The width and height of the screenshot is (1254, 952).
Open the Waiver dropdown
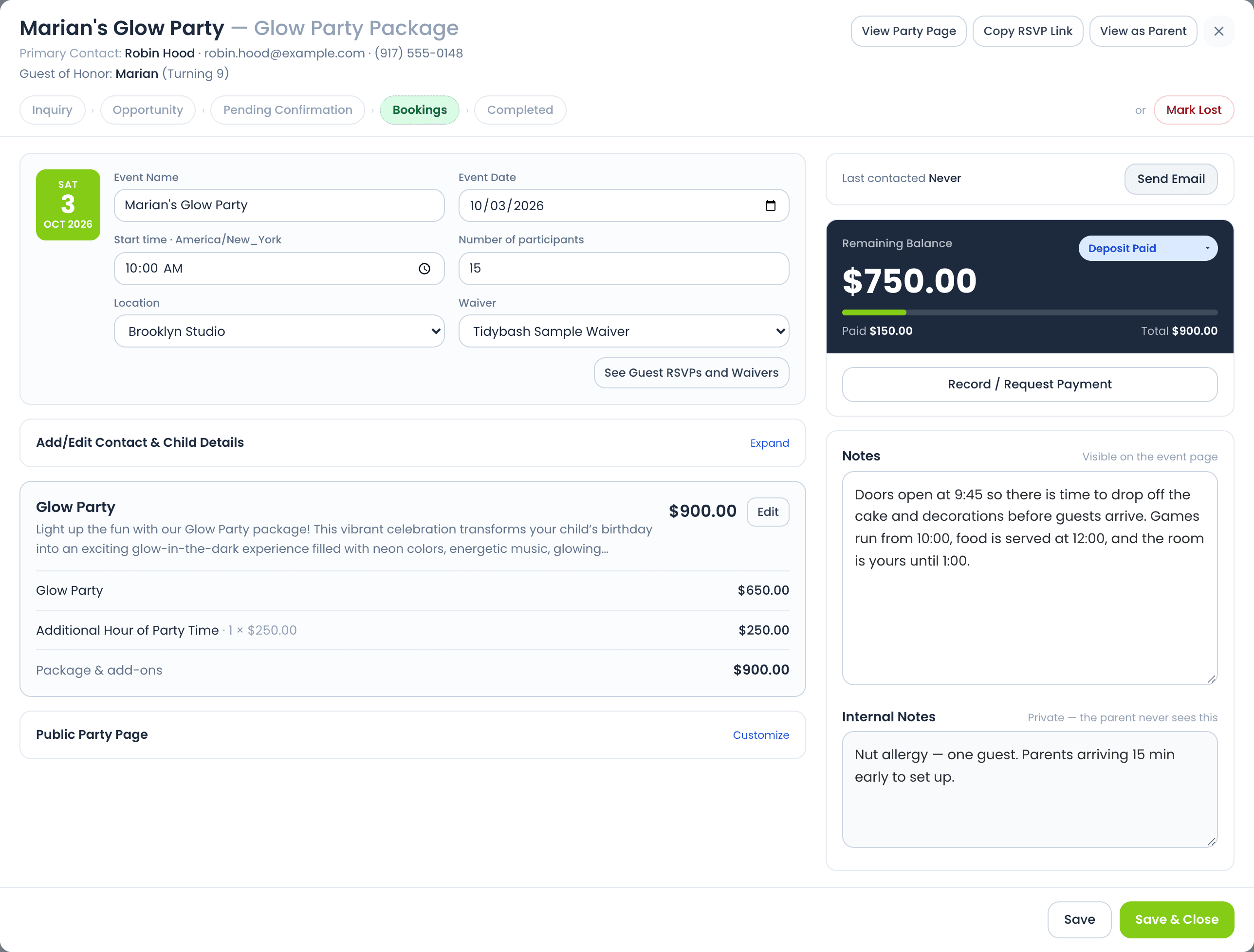[x=624, y=331]
